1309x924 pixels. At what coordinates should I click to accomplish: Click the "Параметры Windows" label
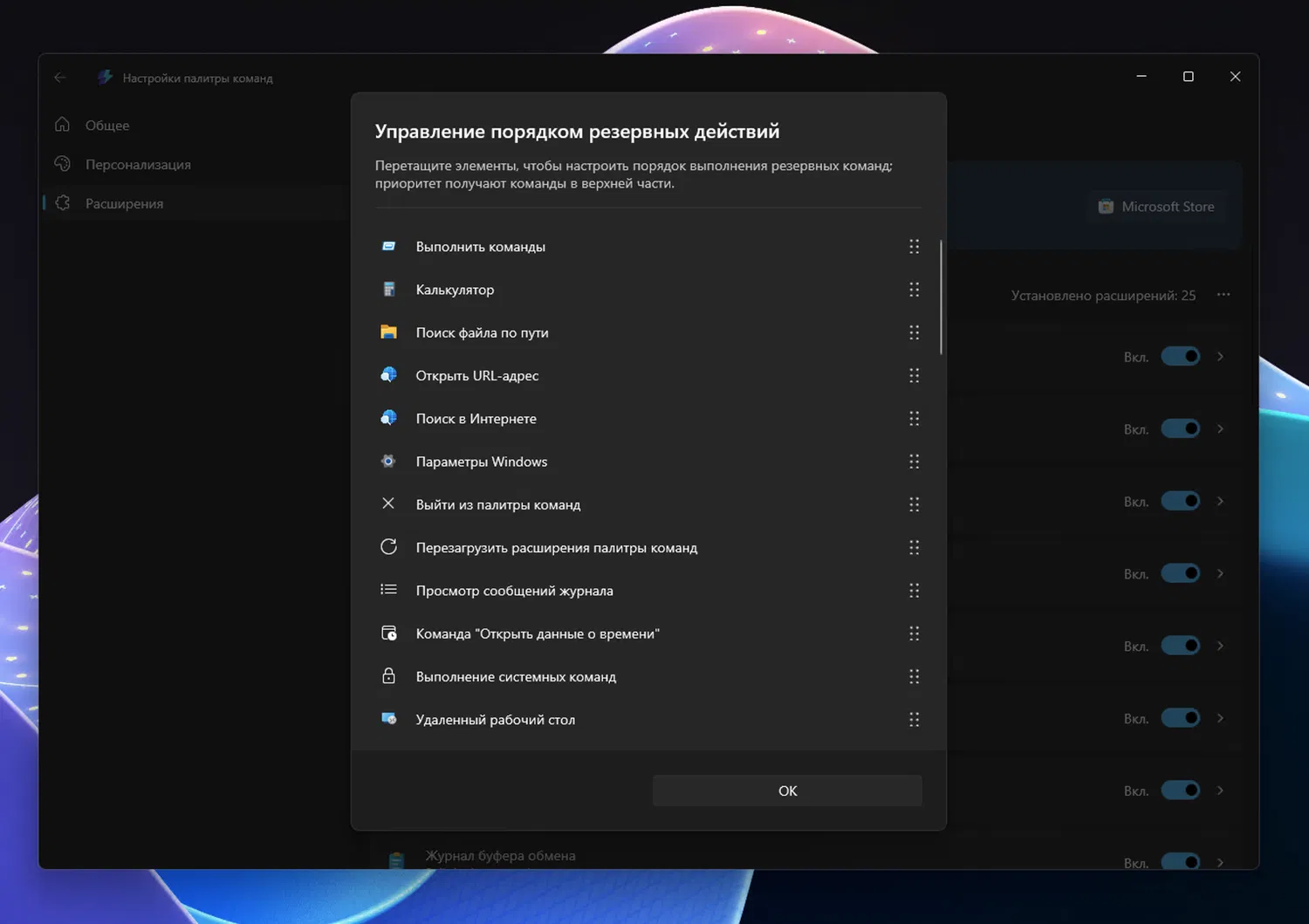(x=482, y=462)
